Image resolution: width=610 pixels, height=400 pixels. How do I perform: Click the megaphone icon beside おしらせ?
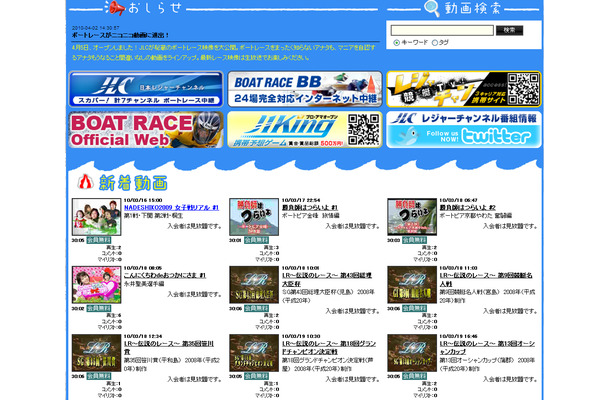(115, 7)
